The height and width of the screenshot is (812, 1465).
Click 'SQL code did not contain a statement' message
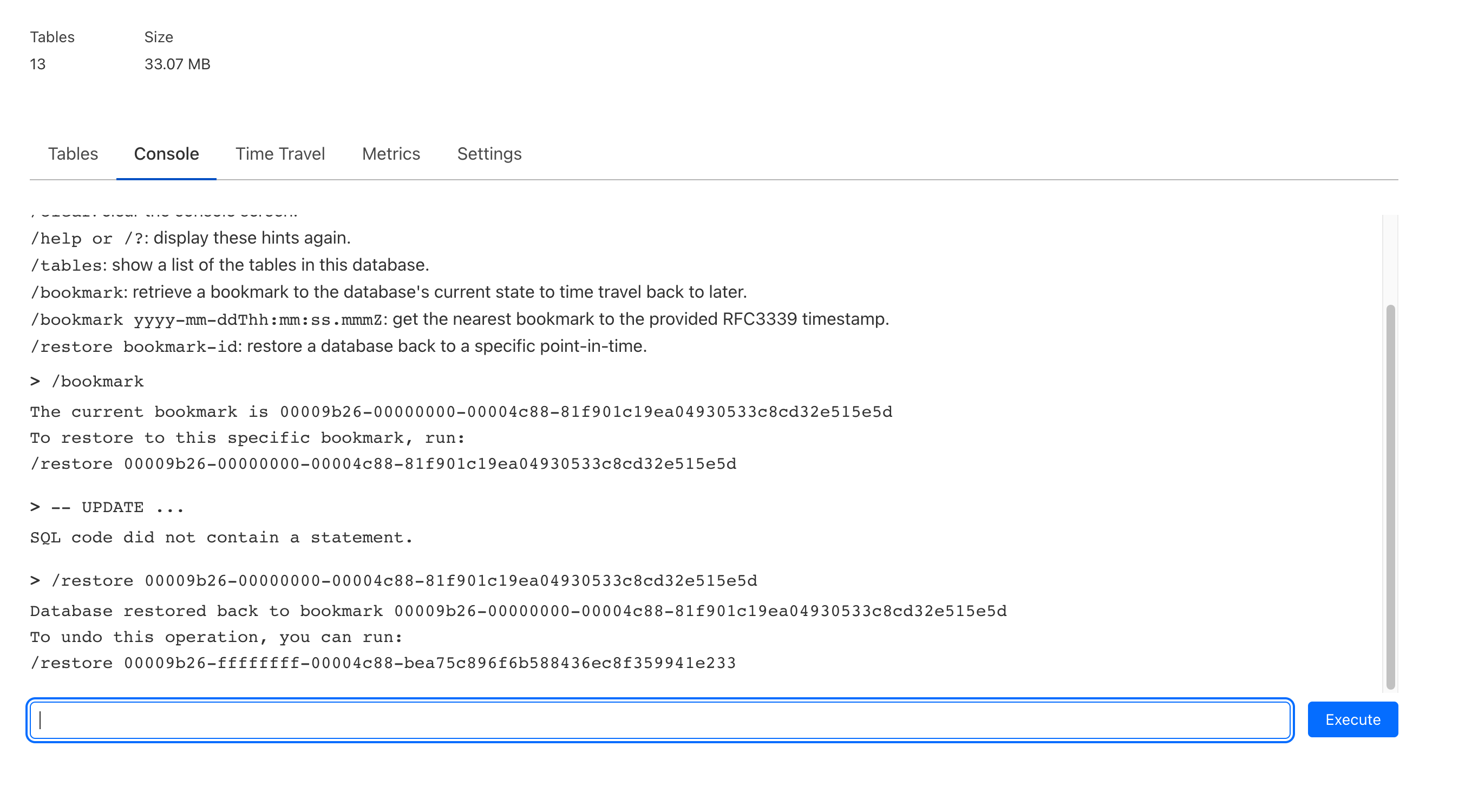tap(221, 538)
